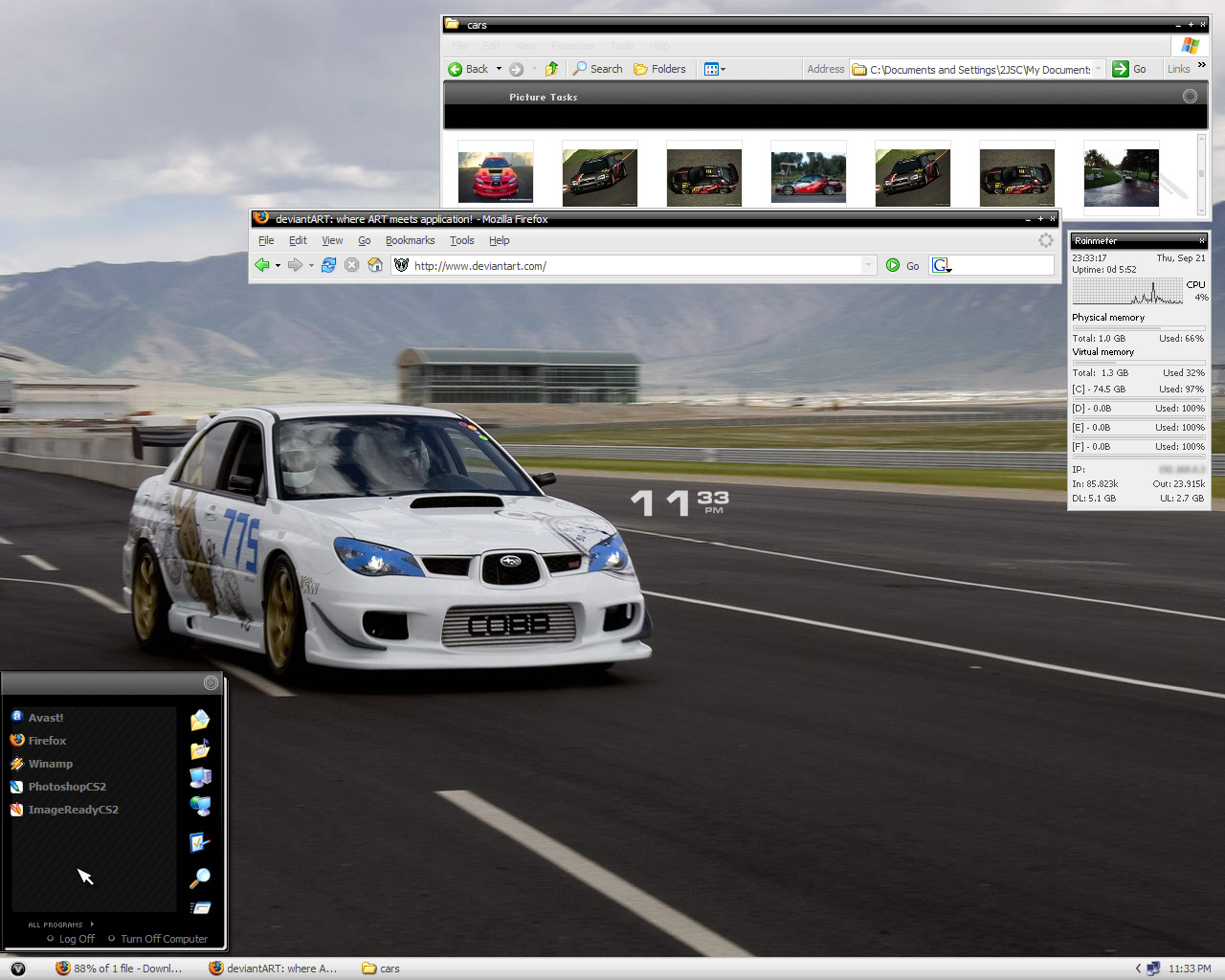Click the Explorer address path field
Screen dimensions: 1225x980
(978, 69)
